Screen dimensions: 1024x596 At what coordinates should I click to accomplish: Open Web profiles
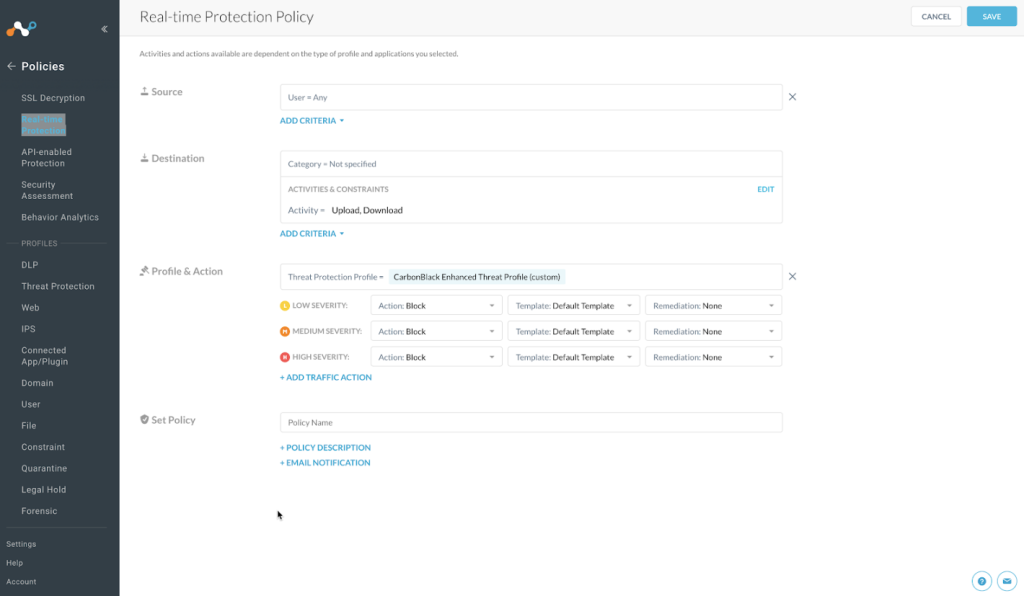click(30, 307)
